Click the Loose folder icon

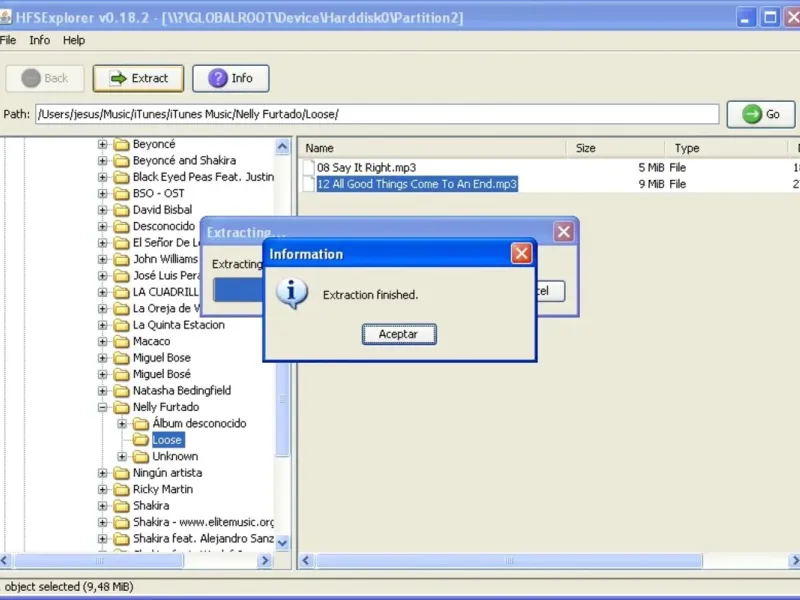pos(141,440)
